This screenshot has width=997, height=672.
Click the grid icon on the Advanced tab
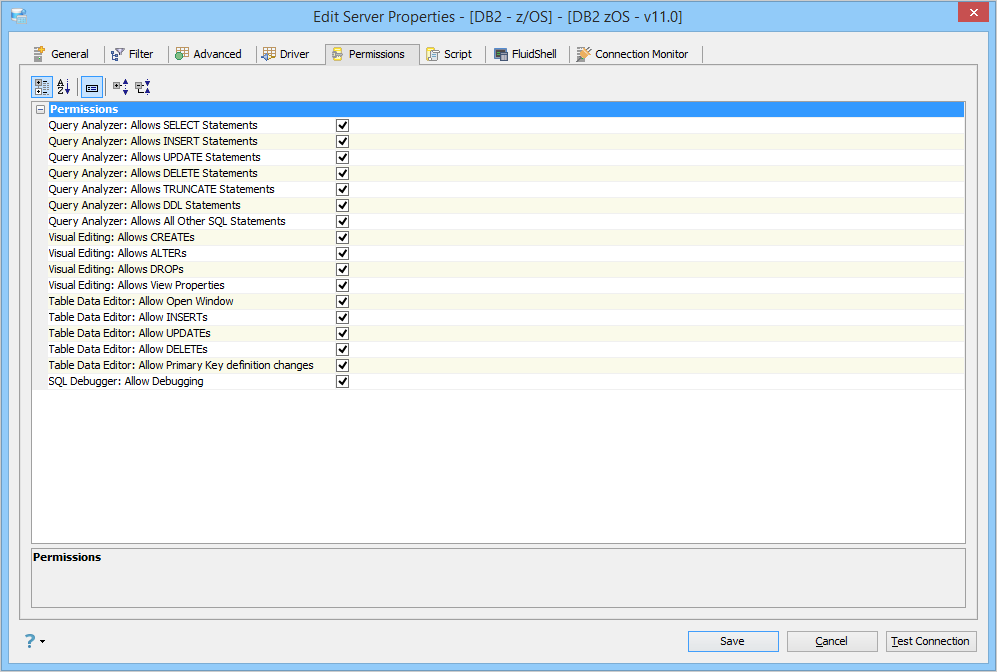click(181, 54)
